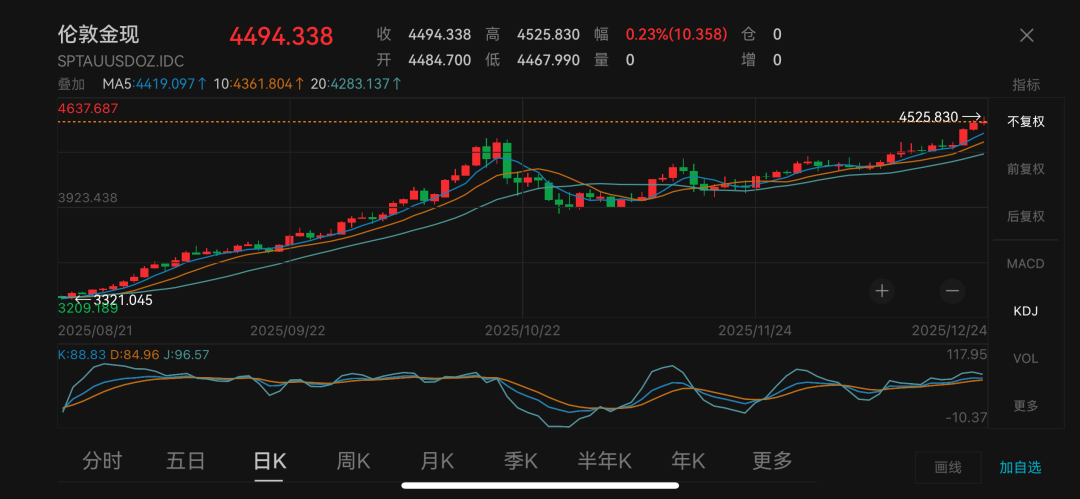Open the 叠加 overlay option
This screenshot has width=1080, height=499.
click(x=71, y=84)
